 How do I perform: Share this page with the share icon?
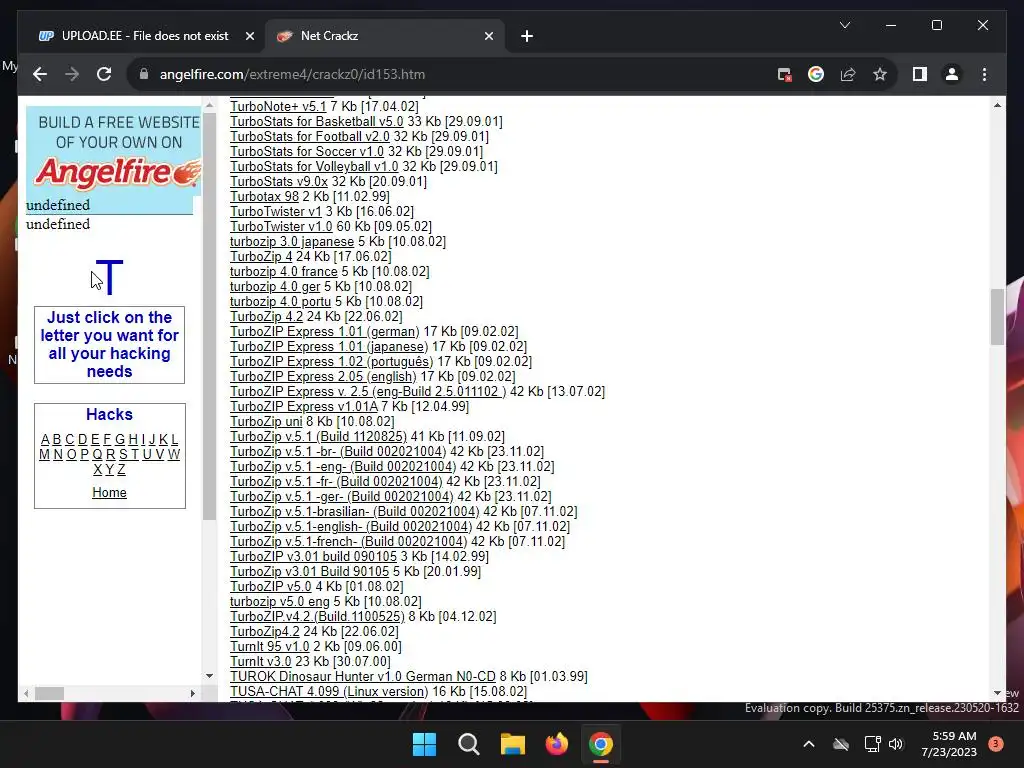[848, 74]
